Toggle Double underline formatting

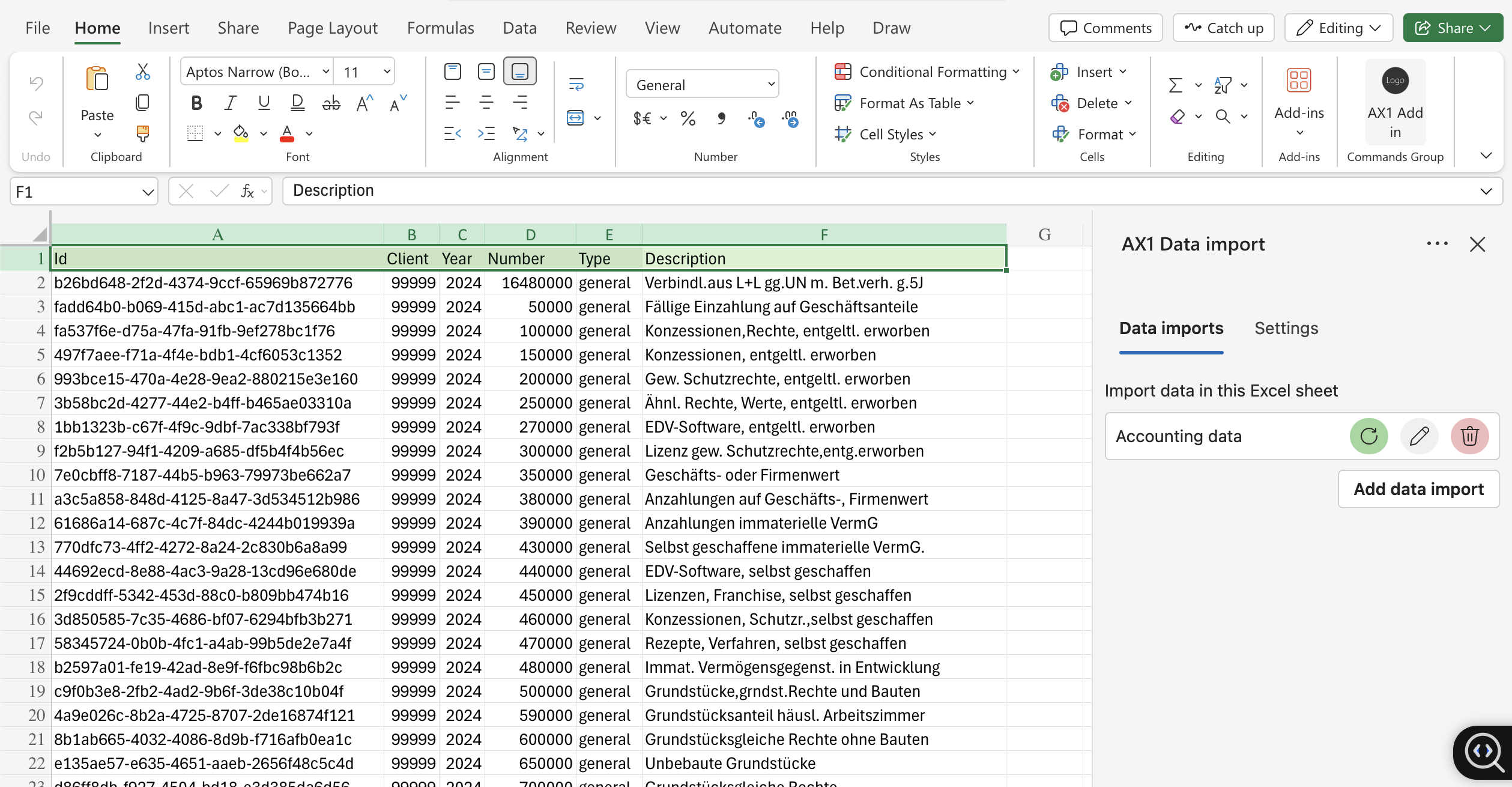(x=297, y=103)
